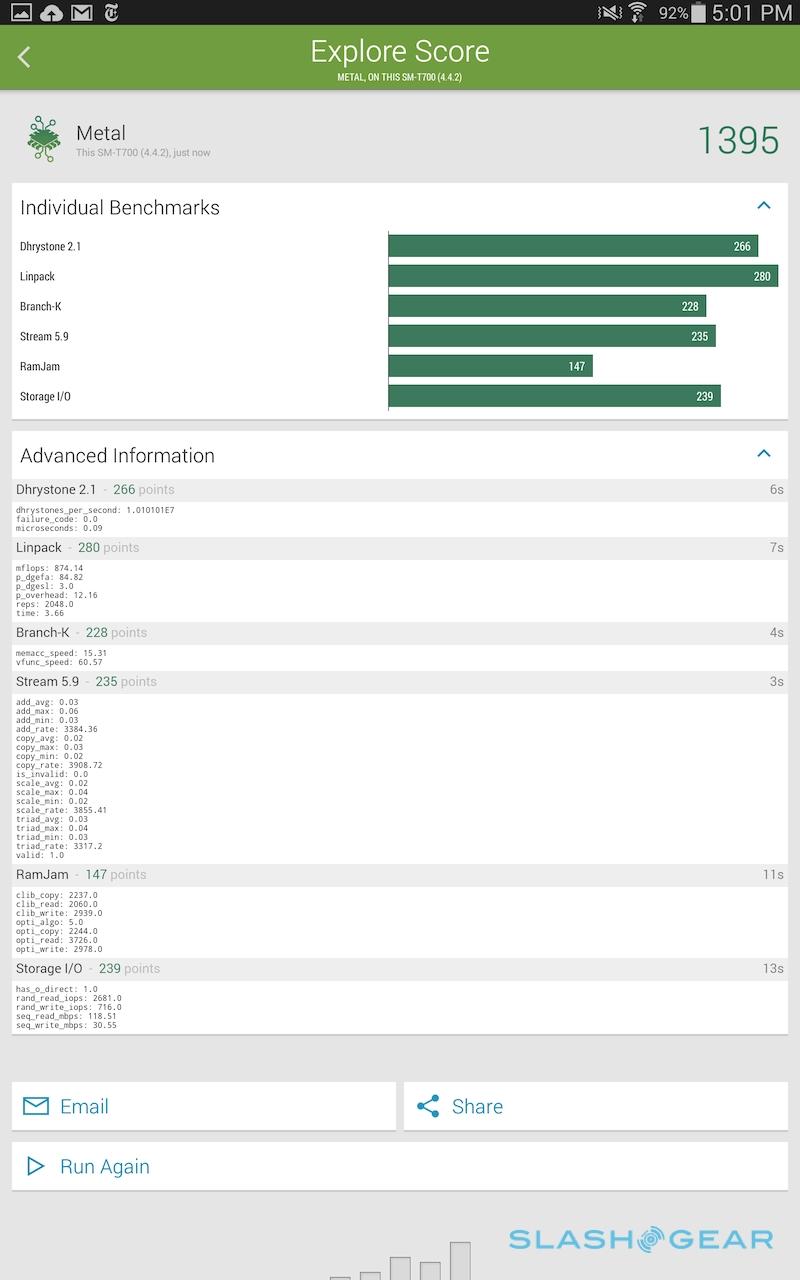800x1280 pixels.
Task: Tap the Gmail notification icon
Action: 82,13
